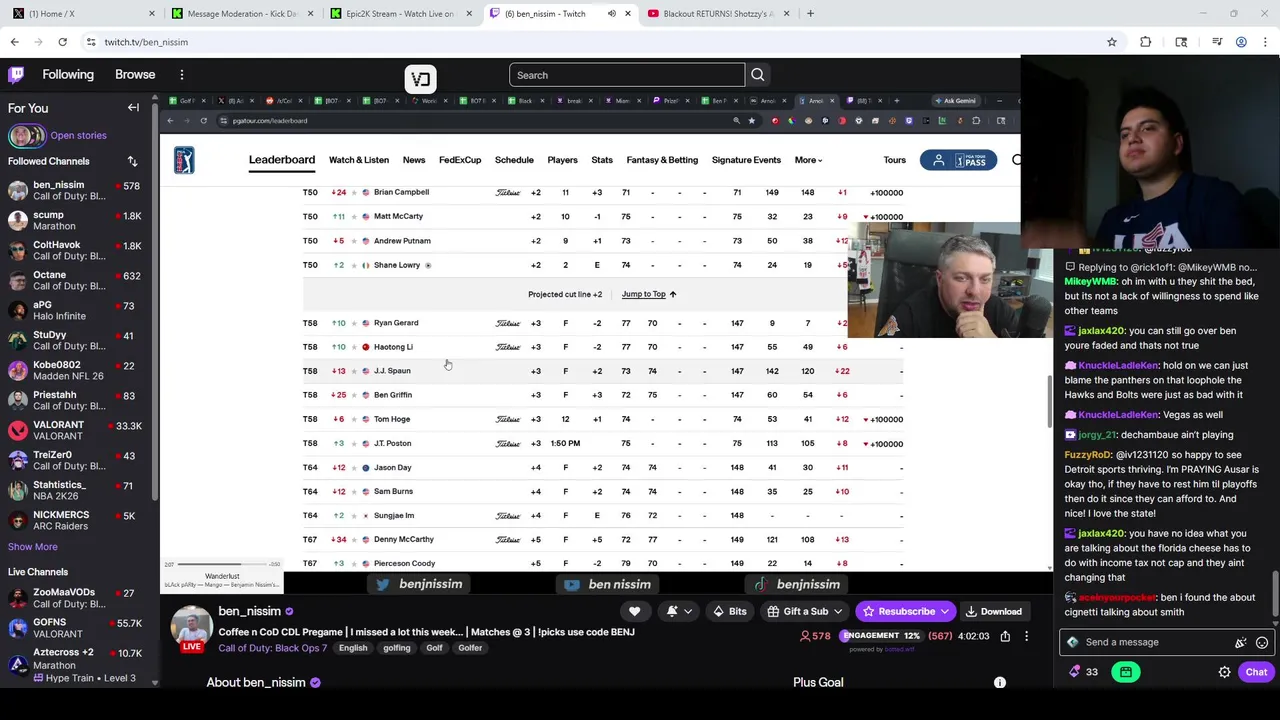Follow heart icon for ben_nissim

(634, 611)
